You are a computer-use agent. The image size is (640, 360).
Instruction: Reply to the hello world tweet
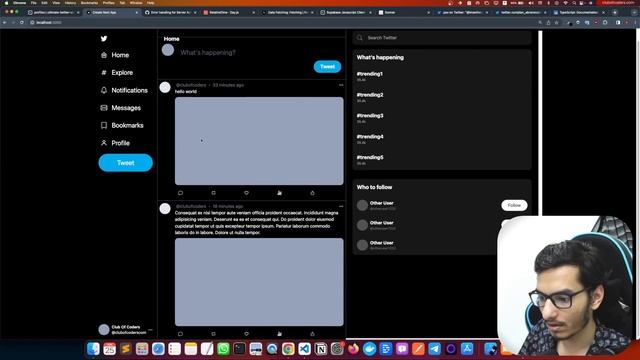pos(180,193)
